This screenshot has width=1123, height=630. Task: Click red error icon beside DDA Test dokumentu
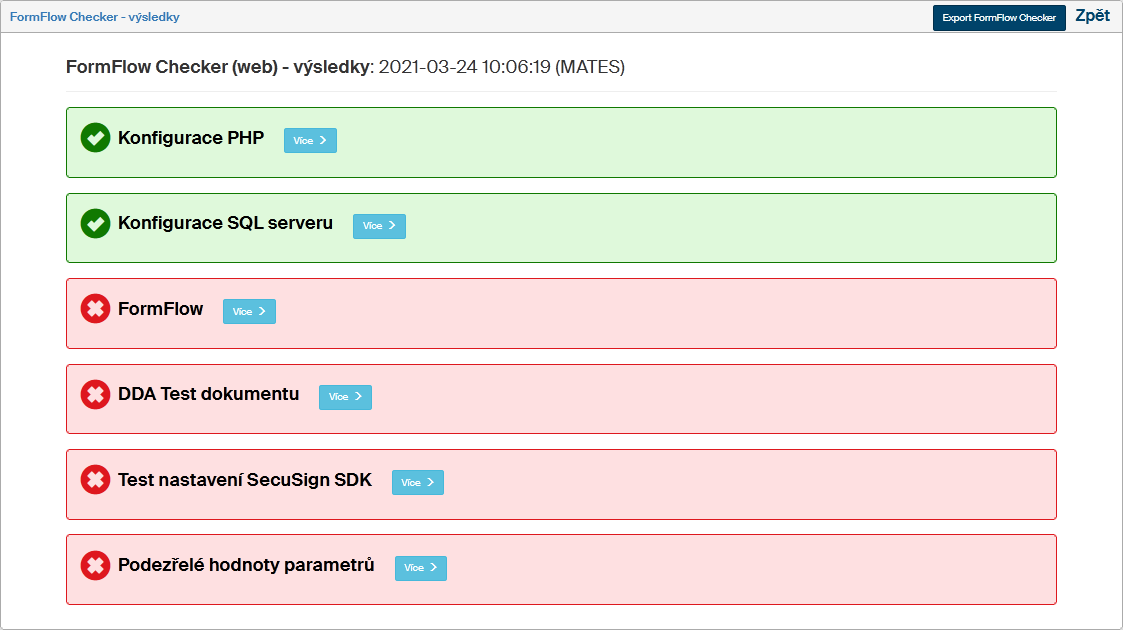pyautogui.click(x=95, y=395)
